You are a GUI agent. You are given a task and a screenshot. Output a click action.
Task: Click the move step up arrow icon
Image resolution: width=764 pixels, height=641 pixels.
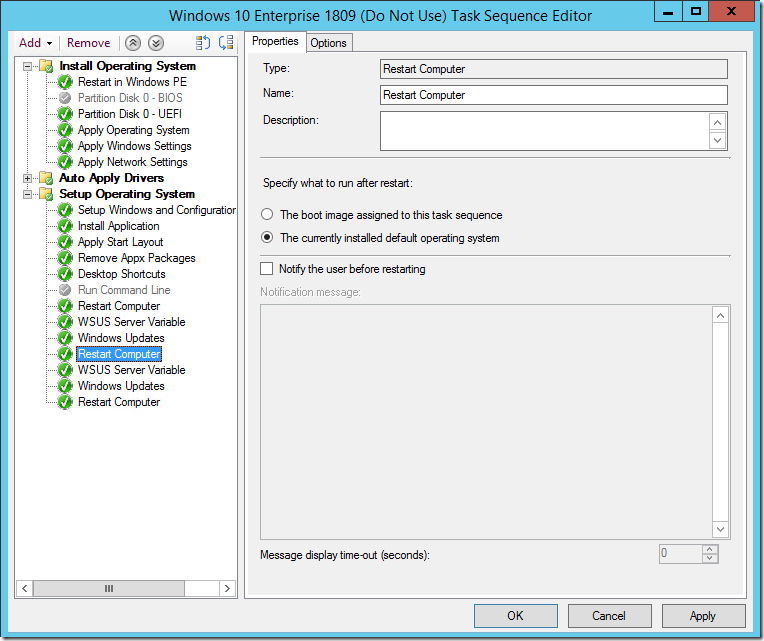(133, 43)
